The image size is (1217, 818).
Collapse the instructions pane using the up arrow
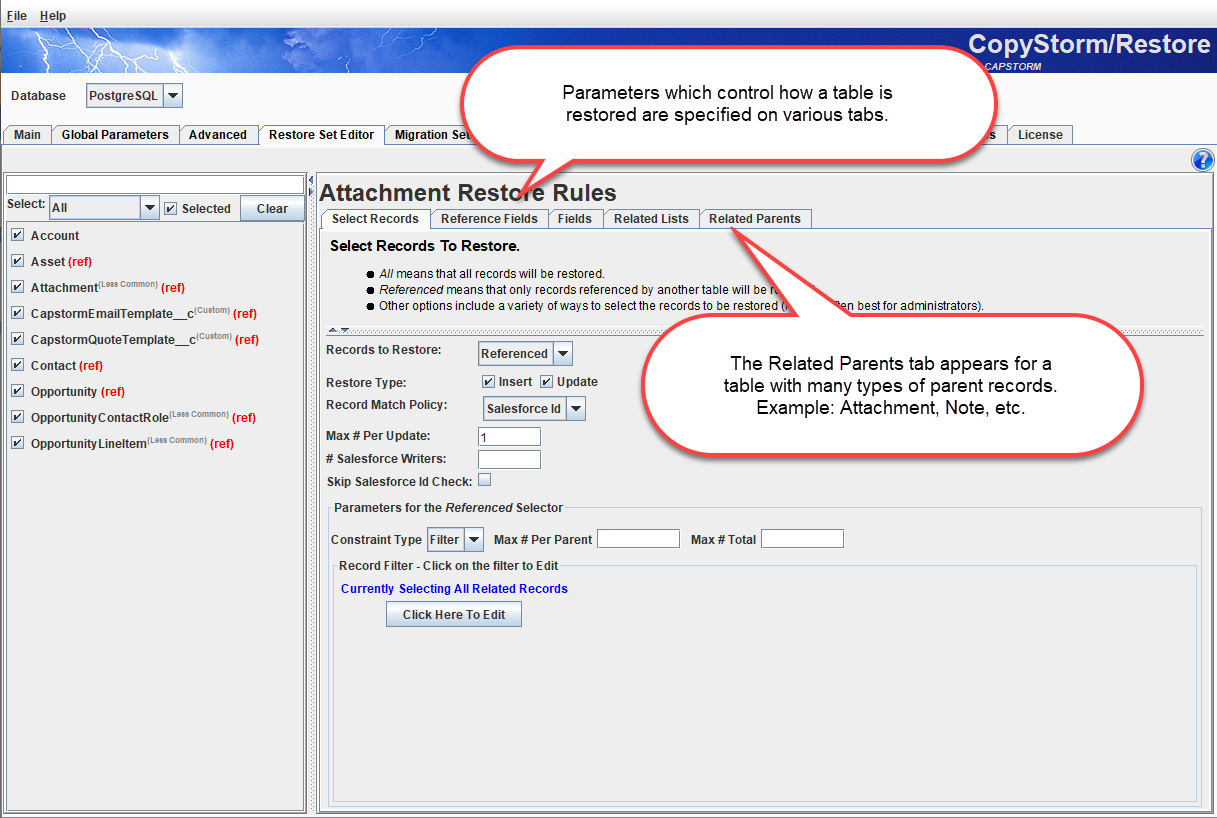[x=333, y=330]
